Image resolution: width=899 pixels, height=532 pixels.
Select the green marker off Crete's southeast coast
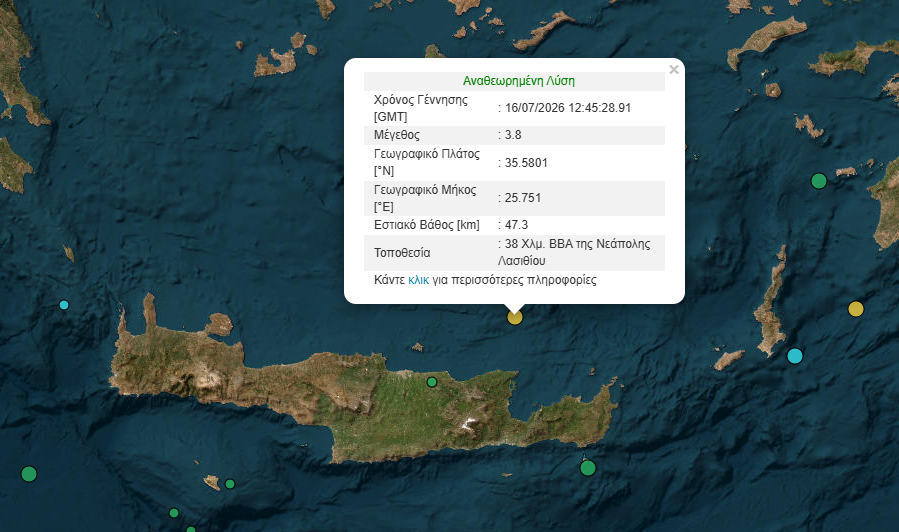pos(588,468)
